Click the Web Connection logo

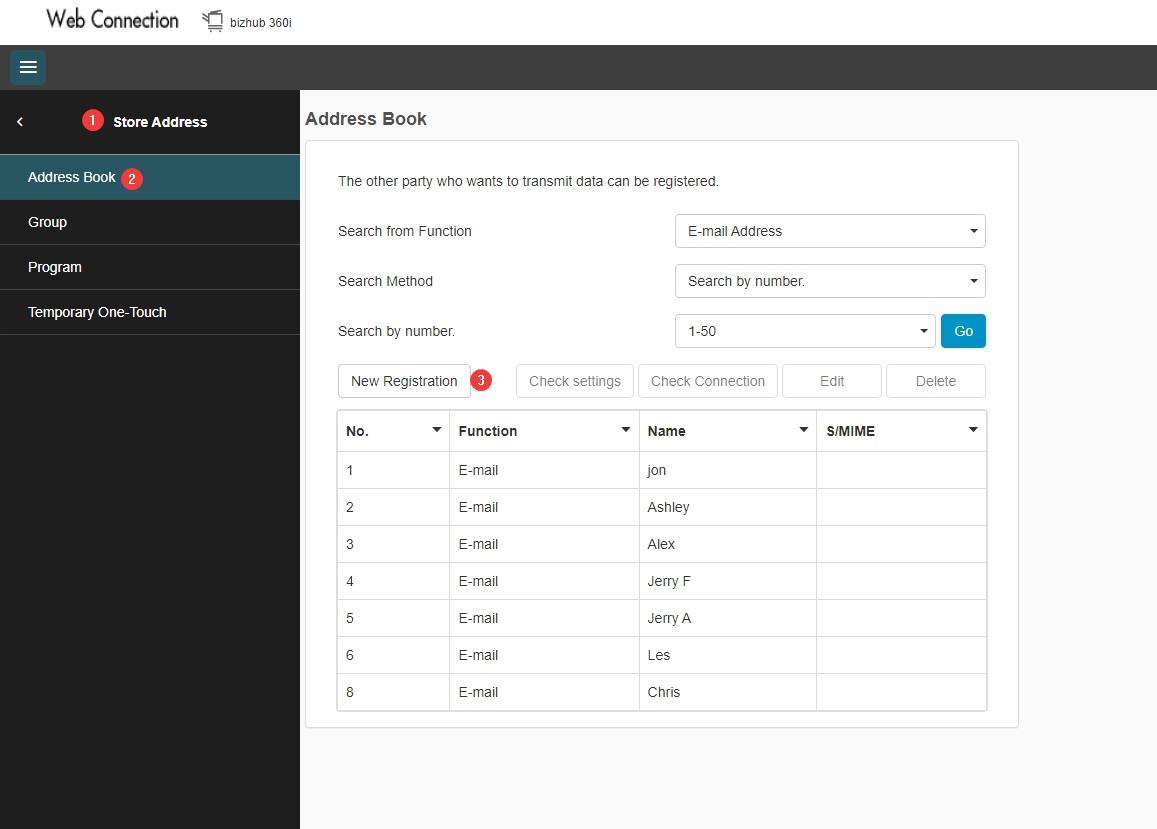110,19
